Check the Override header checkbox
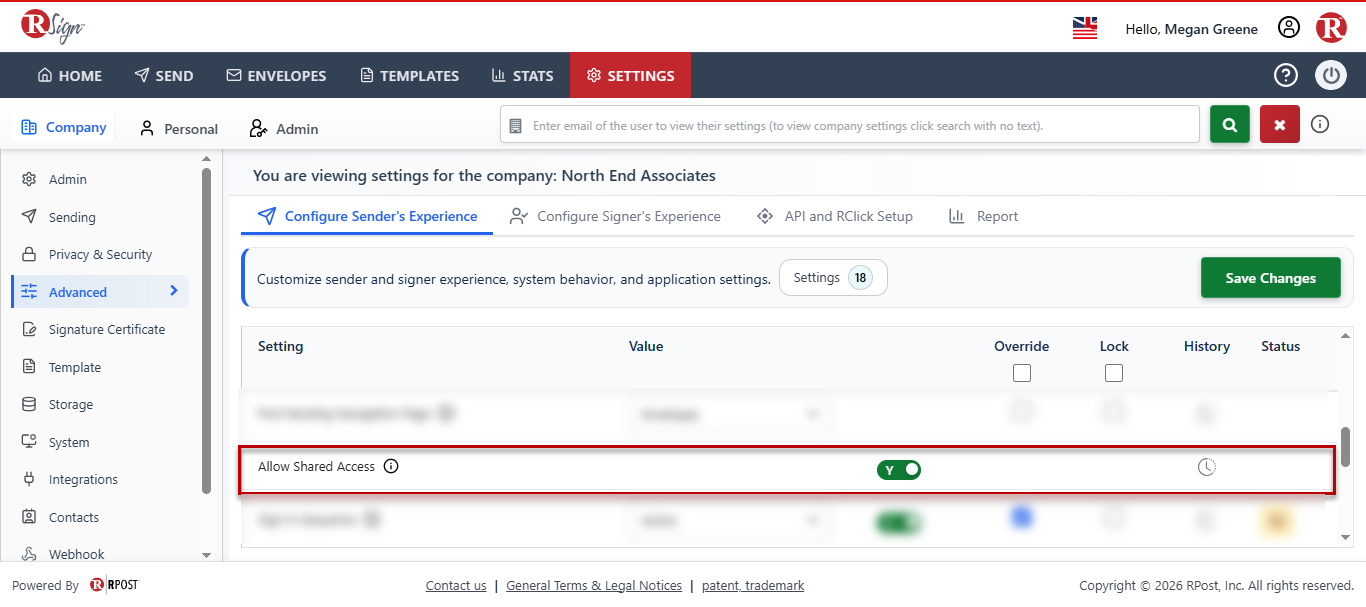Screen dimensions: 1366x607 1021,373
